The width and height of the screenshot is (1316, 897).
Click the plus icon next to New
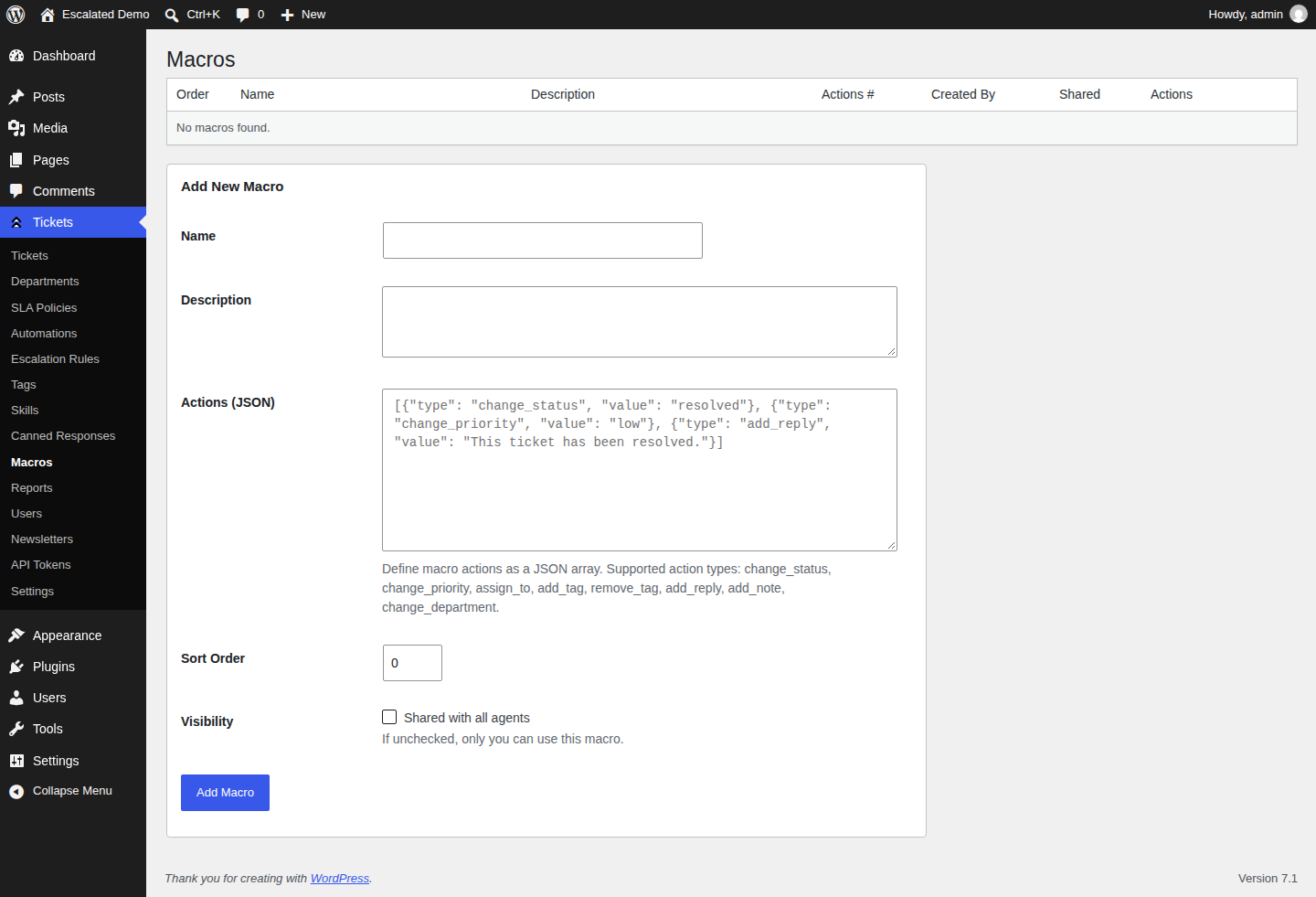287,15
